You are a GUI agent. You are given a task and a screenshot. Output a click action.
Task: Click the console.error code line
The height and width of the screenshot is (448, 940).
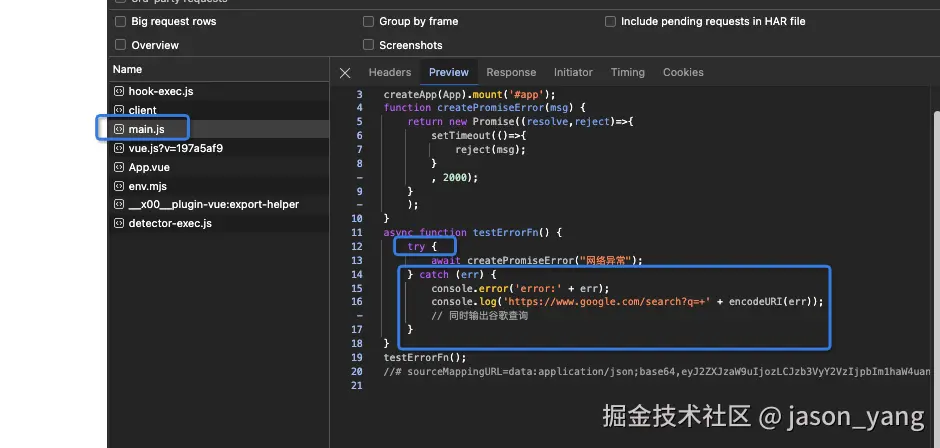[520, 288]
